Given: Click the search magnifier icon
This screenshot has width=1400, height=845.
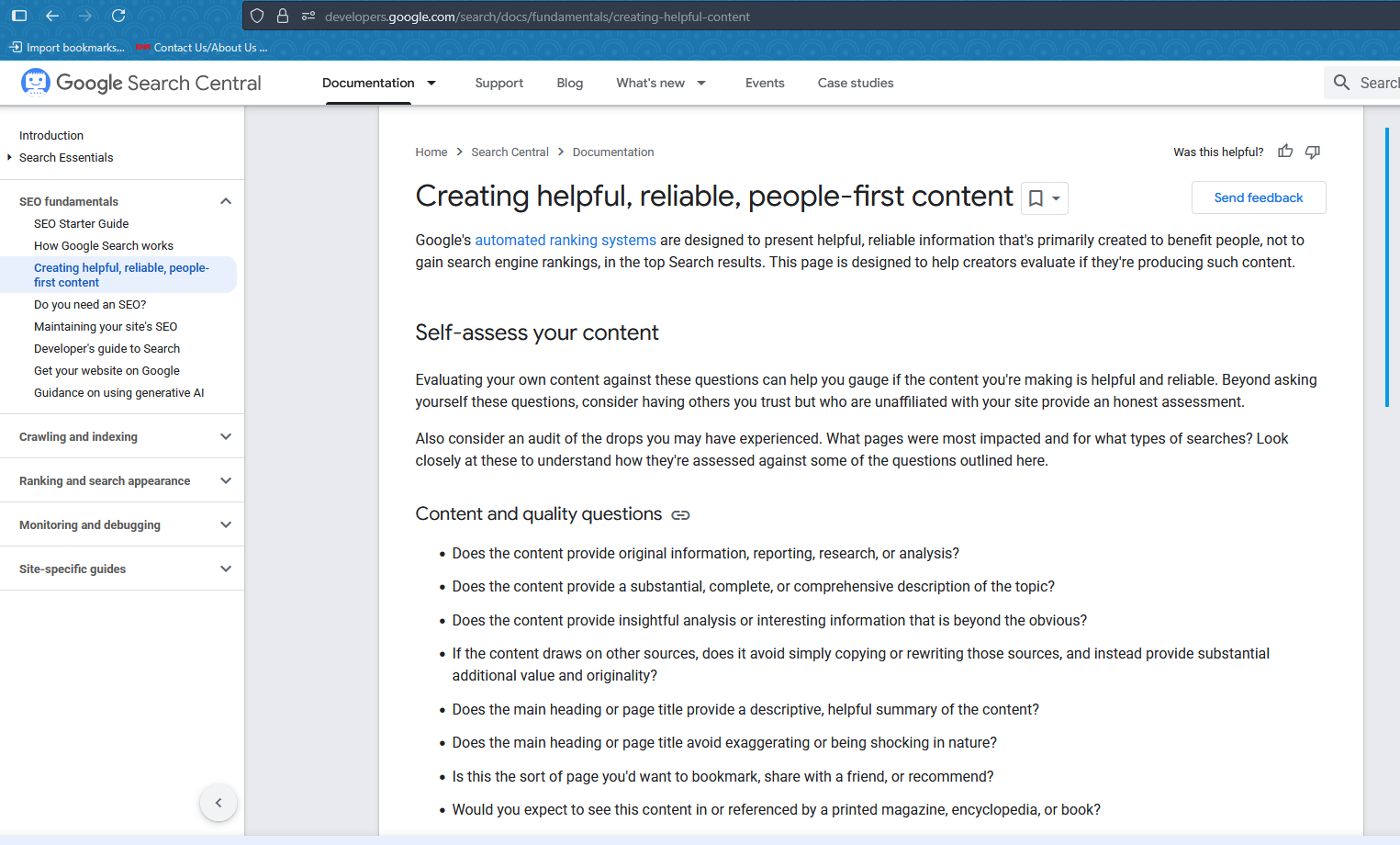Looking at the screenshot, I should click(1341, 83).
